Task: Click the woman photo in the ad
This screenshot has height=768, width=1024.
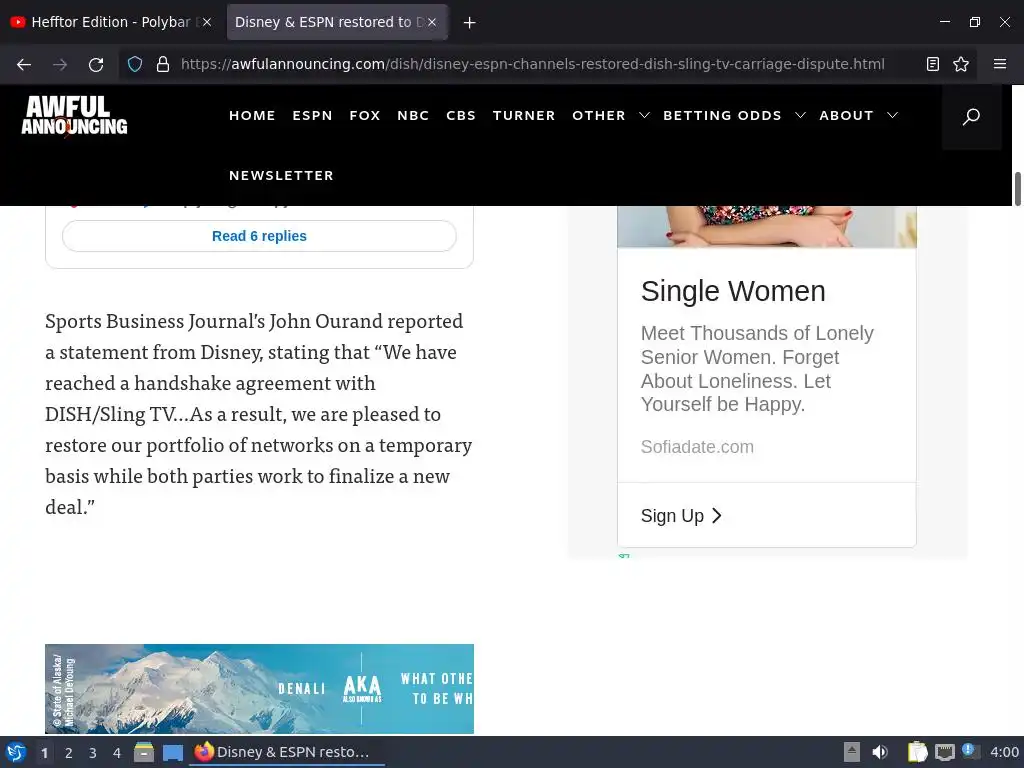Action: [x=767, y=227]
